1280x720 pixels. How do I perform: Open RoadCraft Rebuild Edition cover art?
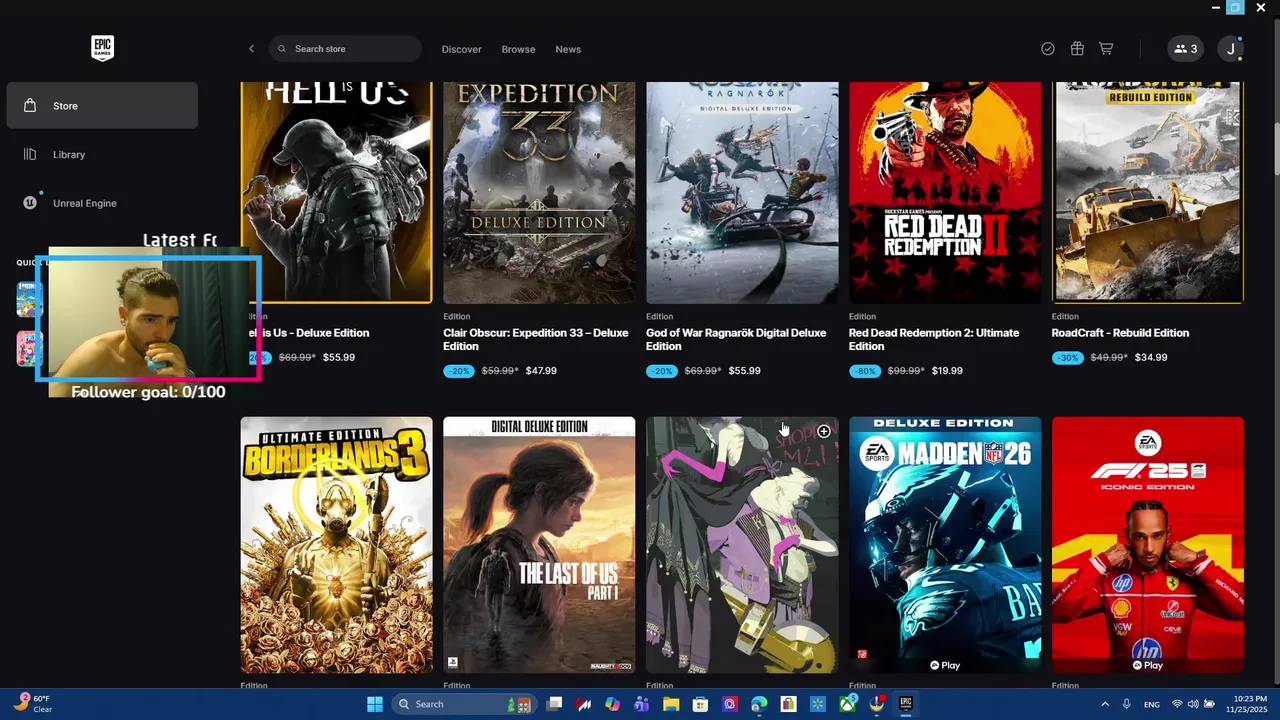pos(1148,192)
